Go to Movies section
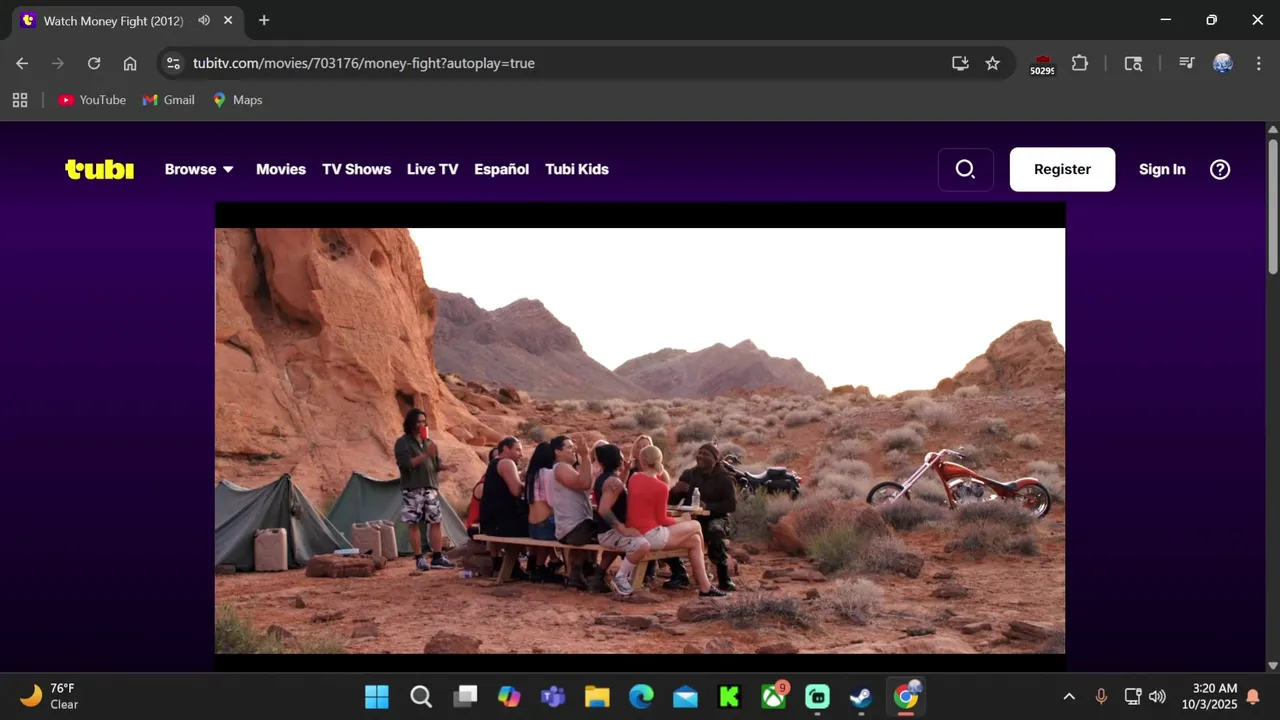Viewport: 1280px width, 720px height. pyautogui.click(x=281, y=169)
